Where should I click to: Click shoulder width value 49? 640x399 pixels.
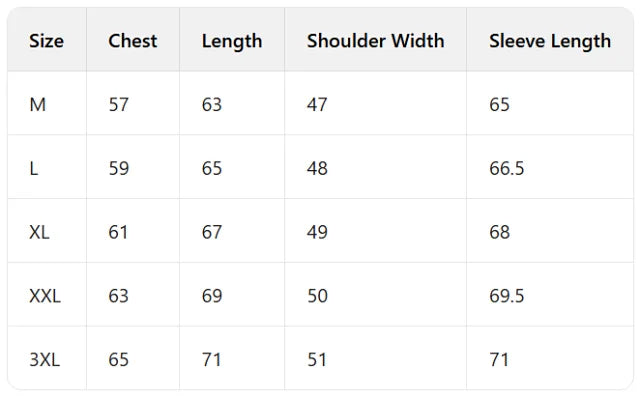317,233
